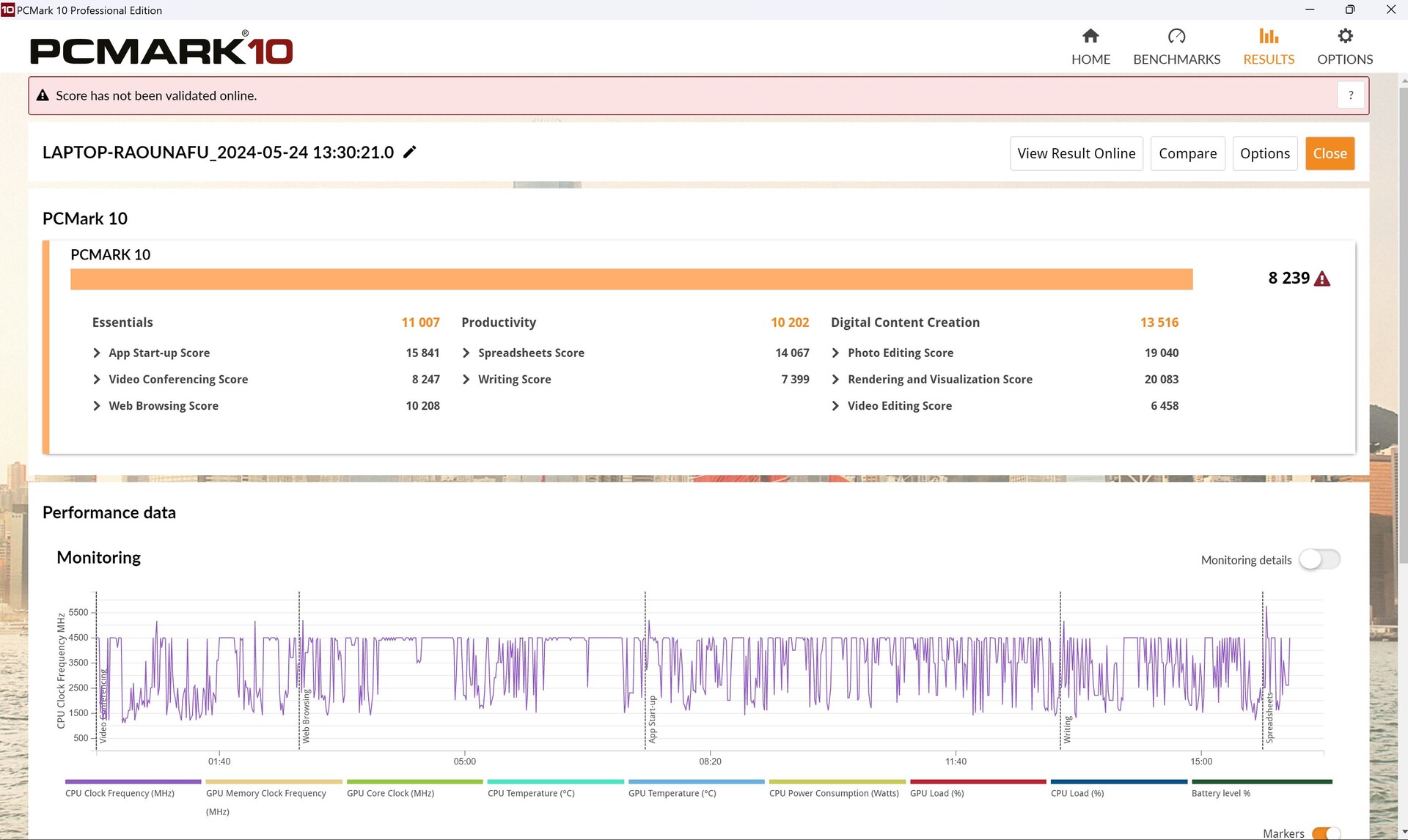Screen dimensions: 1408x840
Task: Expand Spreadsheets Score details
Action: coord(466,353)
